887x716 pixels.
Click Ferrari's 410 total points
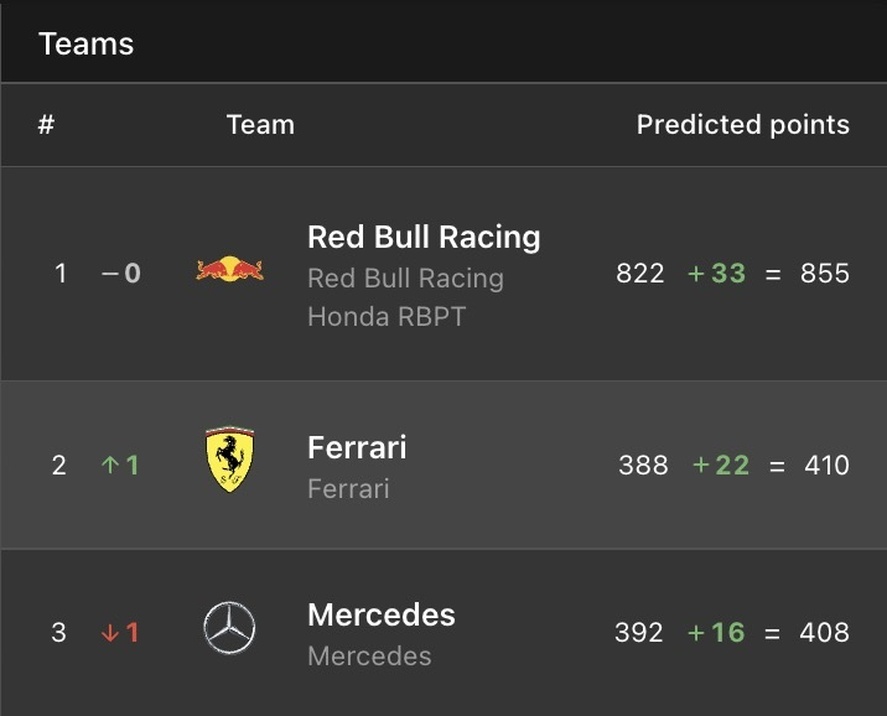827,465
